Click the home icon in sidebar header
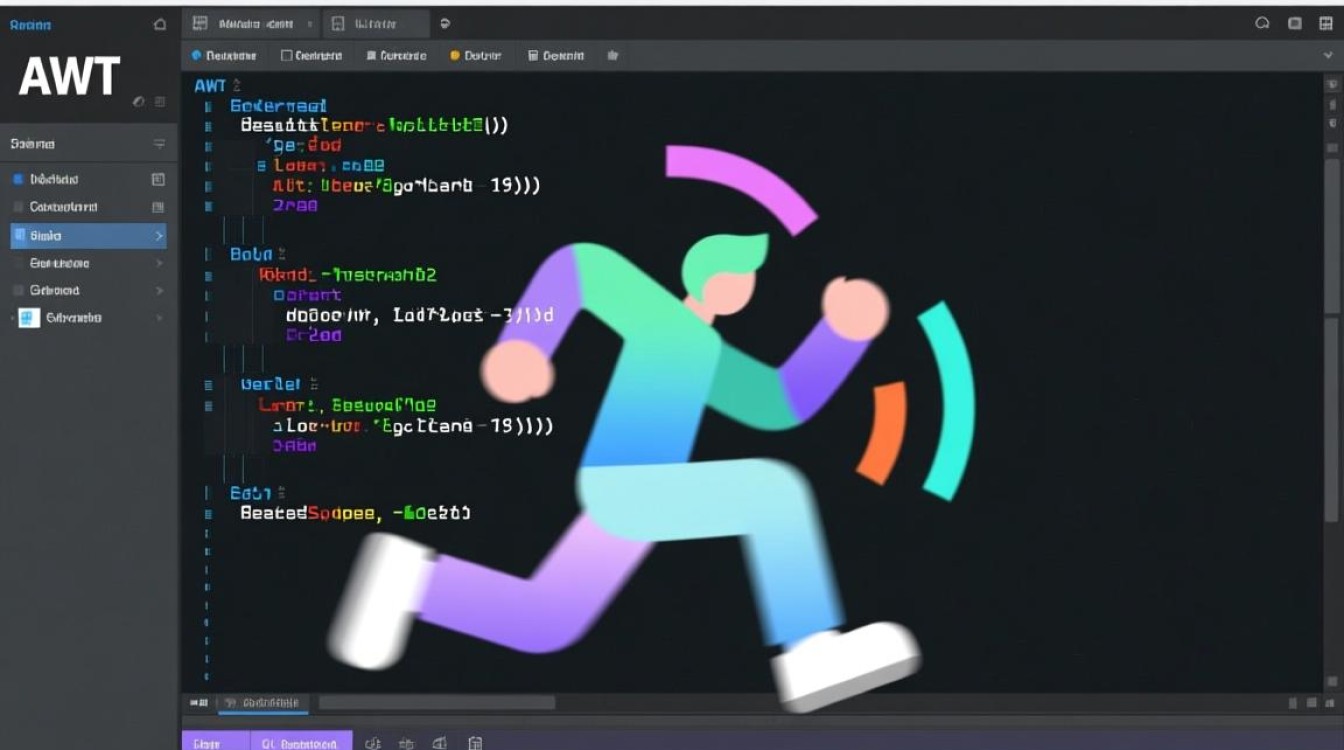The width and height of the screenshot is (1344, 750). point(158,23)
